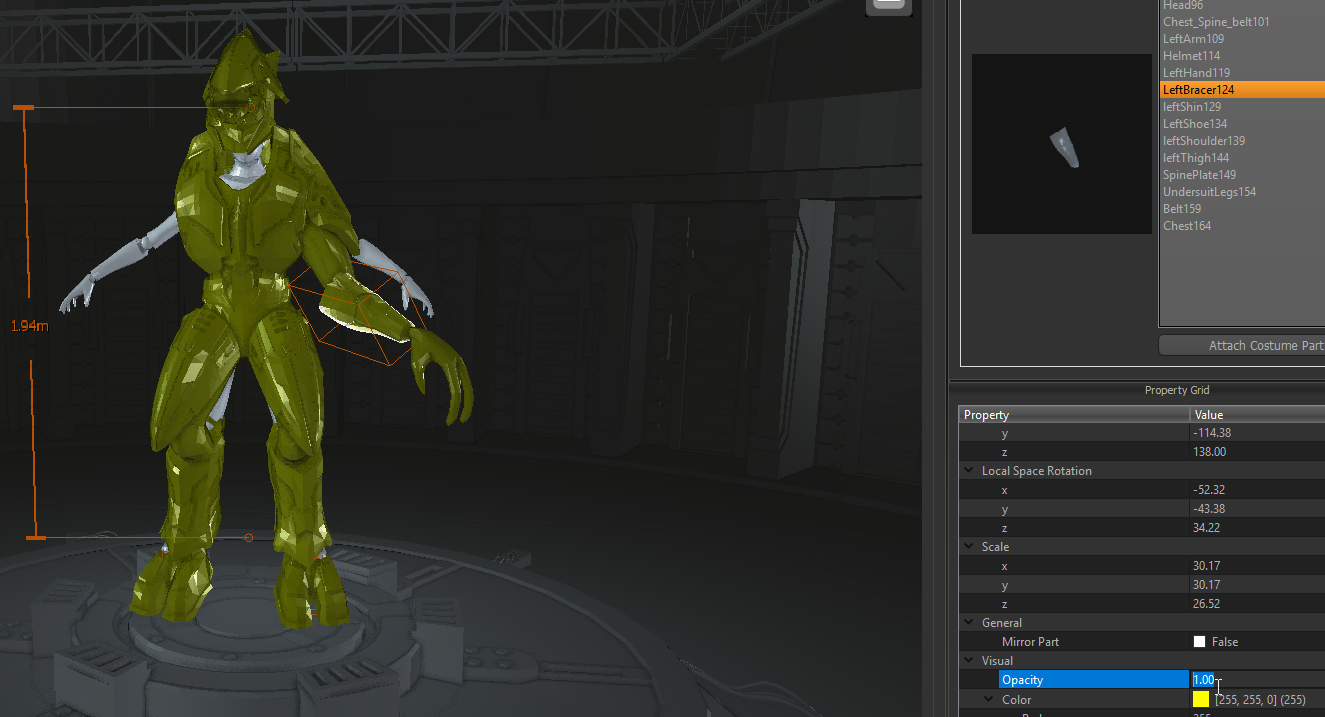1325x717 pixels.
Task: Click the Value column header
Action: pos(1257,415)
